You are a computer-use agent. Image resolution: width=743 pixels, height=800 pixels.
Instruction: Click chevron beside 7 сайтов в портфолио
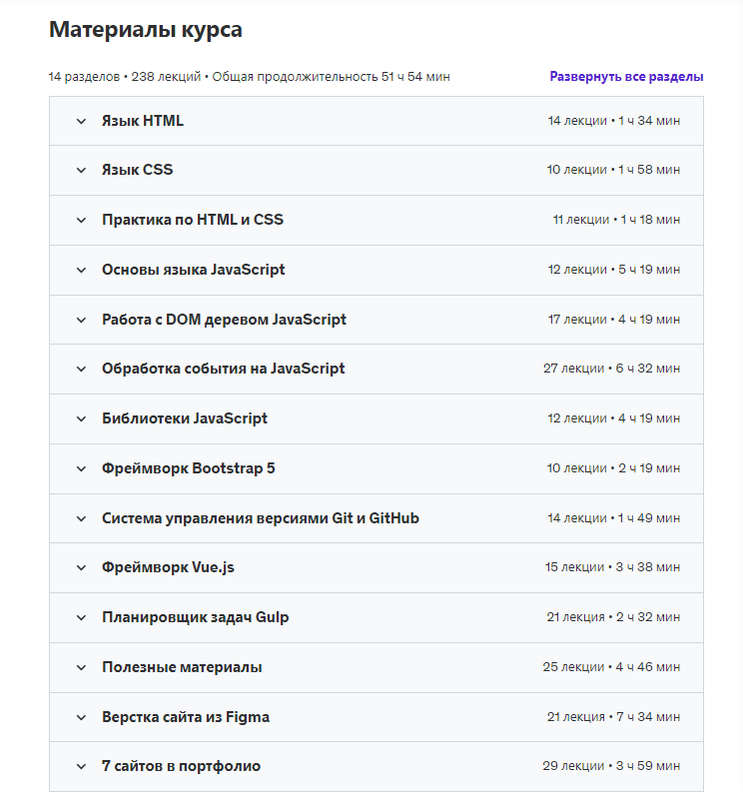82,767
